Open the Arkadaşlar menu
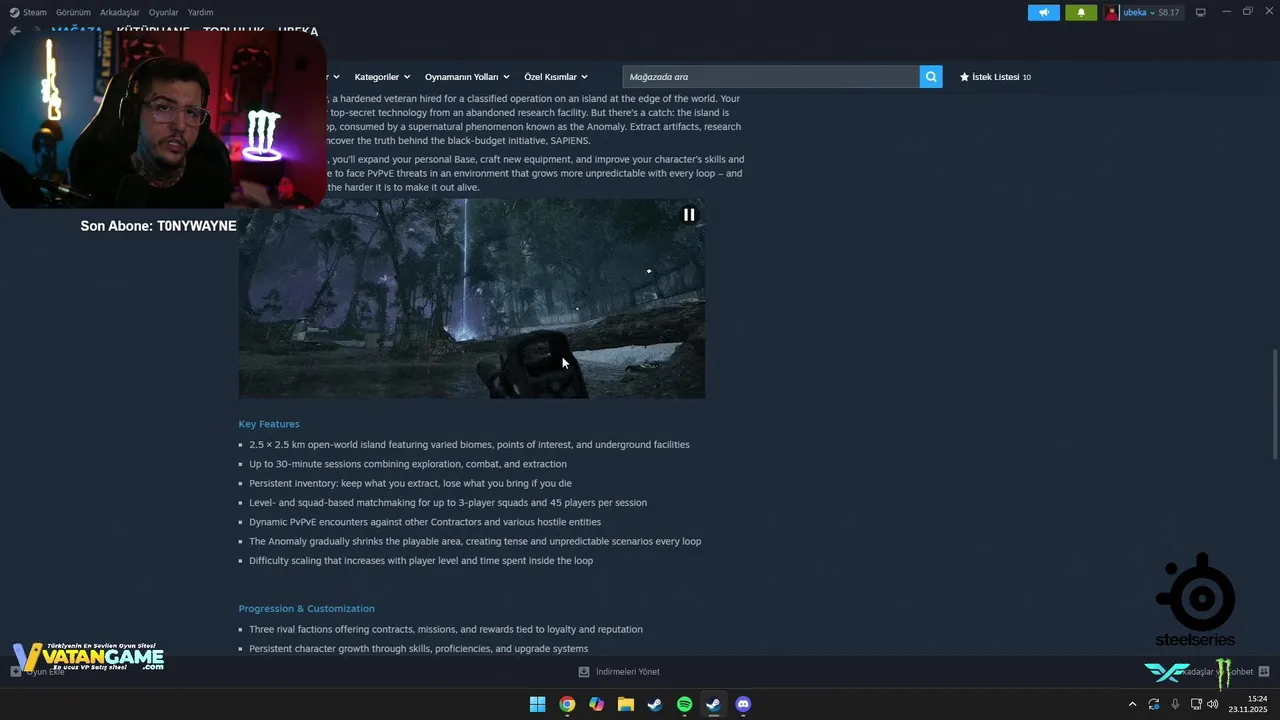The height and width of the screenshot is (720, 1280). coord(120,12)
